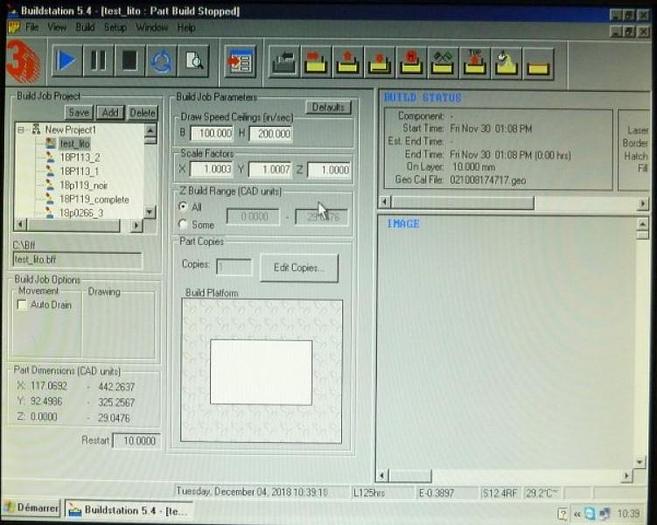Click the project tree scroll right arrow
The width and height of the screenshot is (657, 525).
tap(136, 225)
